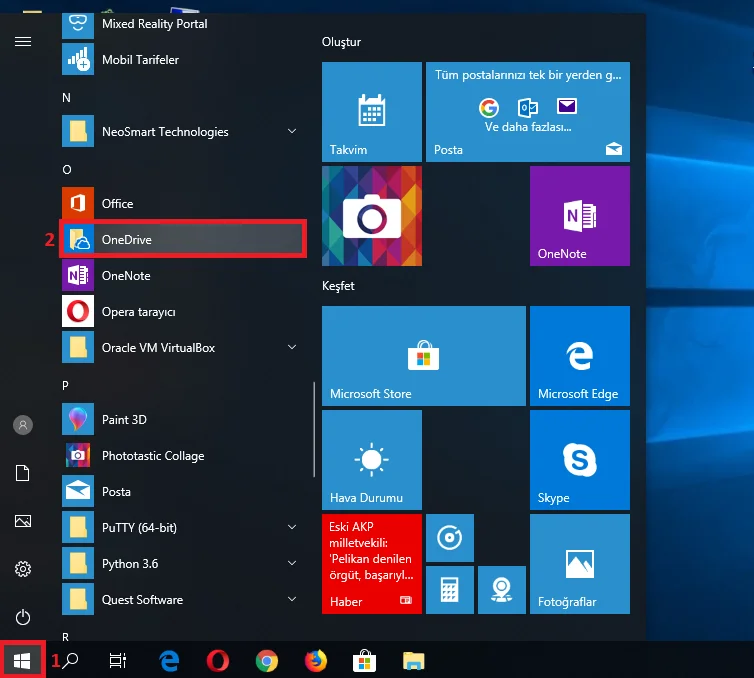Open OneDrive from the app list
Screen dimensions: 754x678
click(x=183, y=239)
